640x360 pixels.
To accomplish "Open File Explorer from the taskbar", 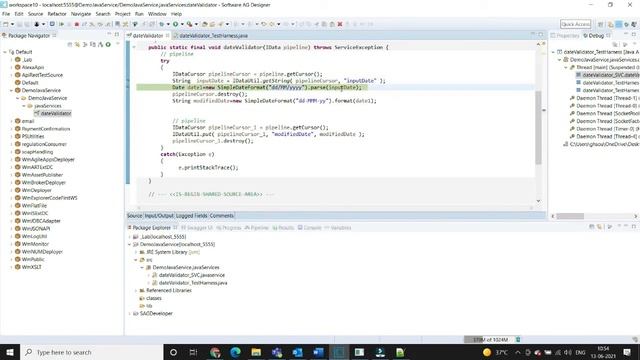I will coord(256,352).
